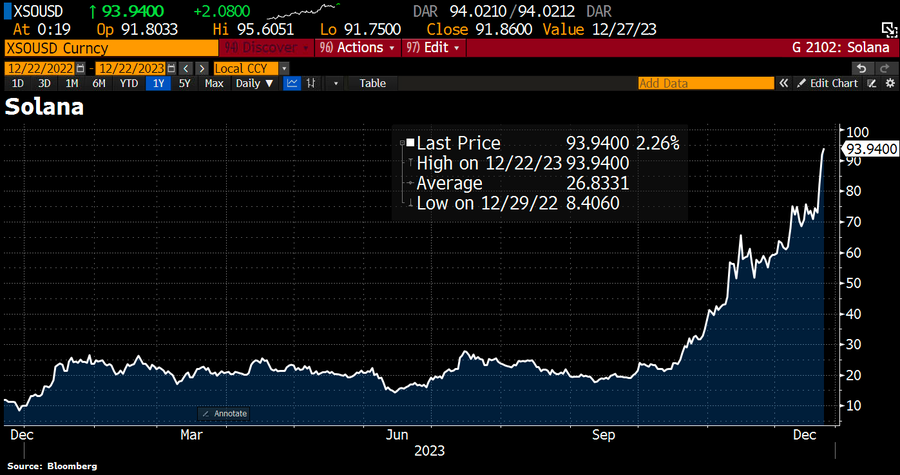
Task: Open the Table view
Action: [373, 83]
